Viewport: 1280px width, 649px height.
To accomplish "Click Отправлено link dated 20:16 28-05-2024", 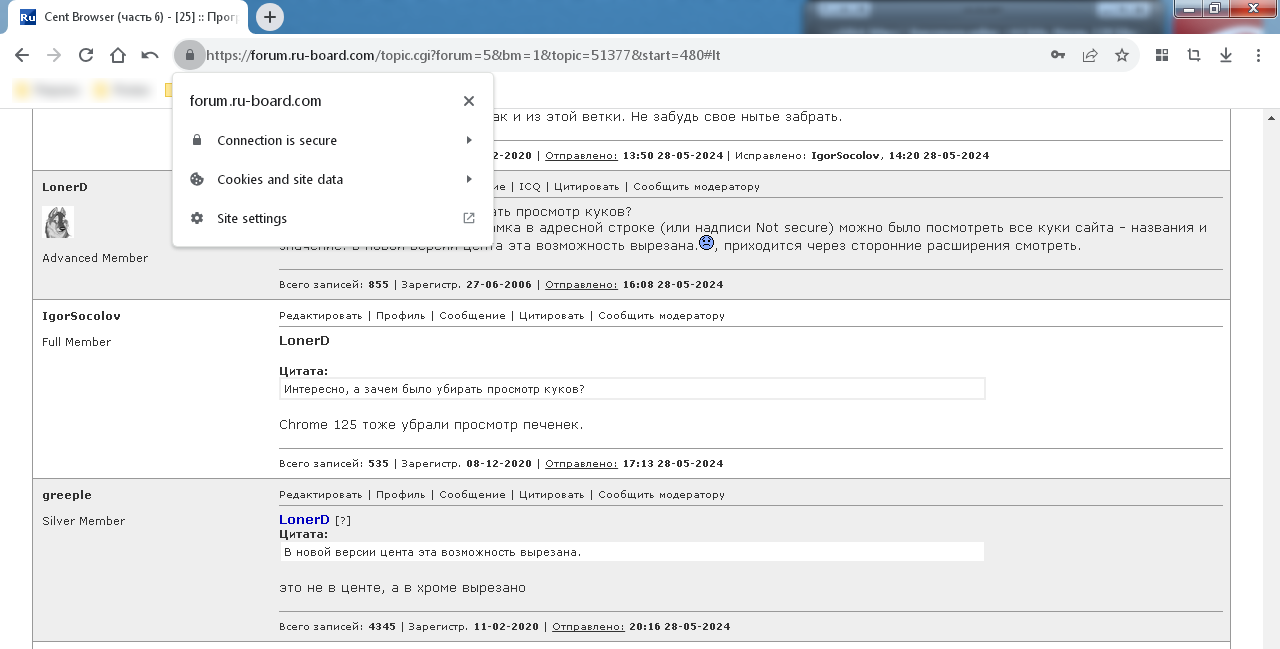I will (x=588, y=626).
